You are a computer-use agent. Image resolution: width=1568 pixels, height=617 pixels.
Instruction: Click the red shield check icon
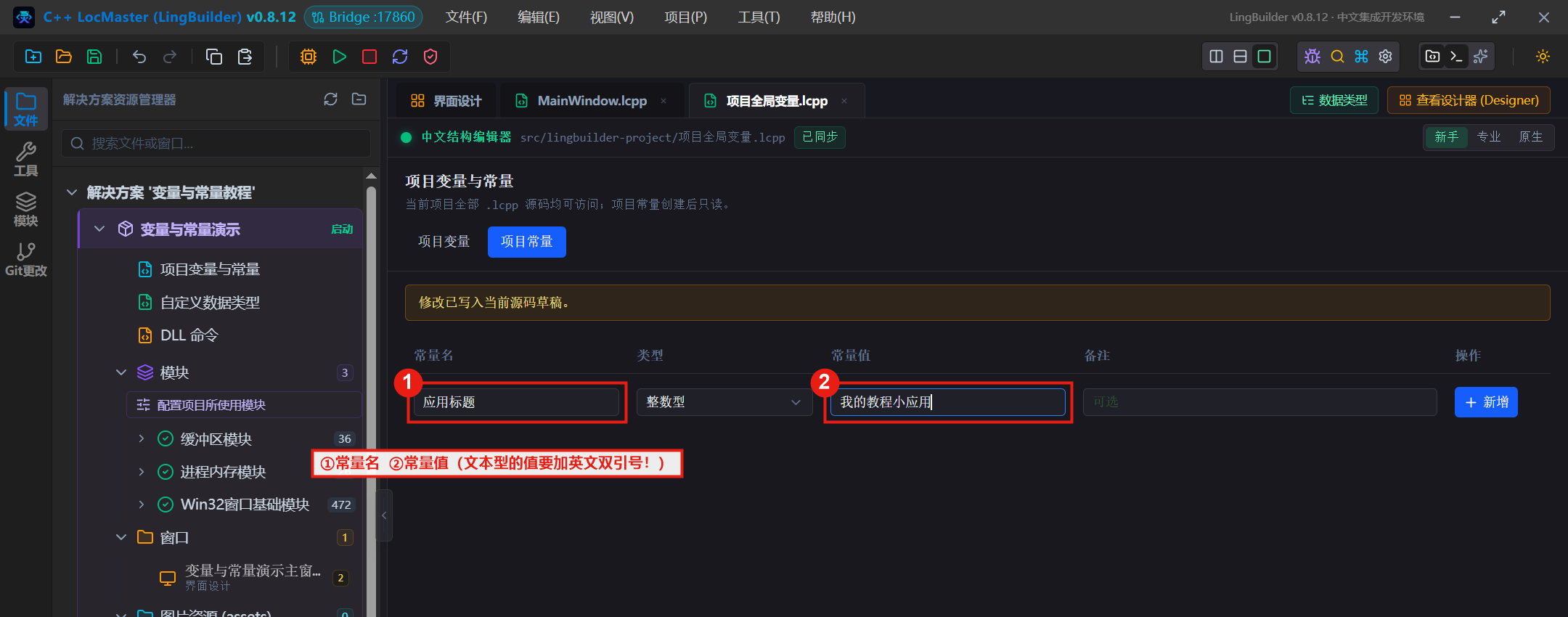pos(430,57)
